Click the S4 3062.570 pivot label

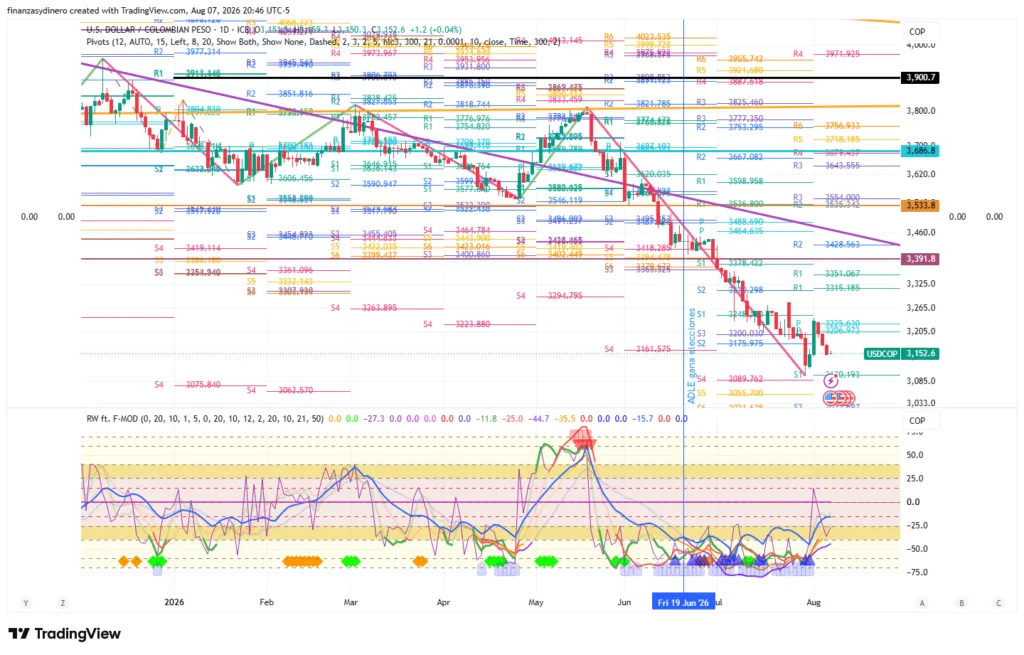tap(280, 390)
